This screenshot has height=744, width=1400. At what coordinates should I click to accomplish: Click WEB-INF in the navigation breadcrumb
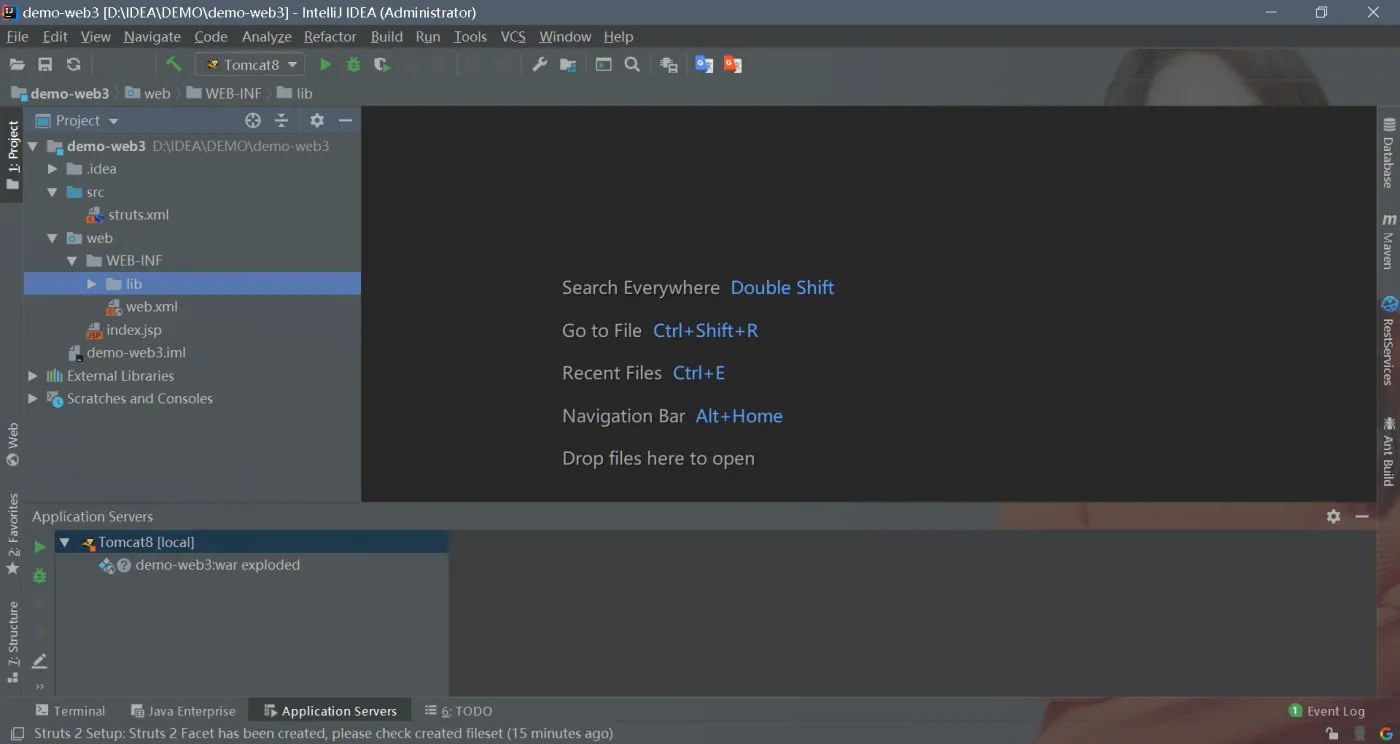tap(224, 93)
